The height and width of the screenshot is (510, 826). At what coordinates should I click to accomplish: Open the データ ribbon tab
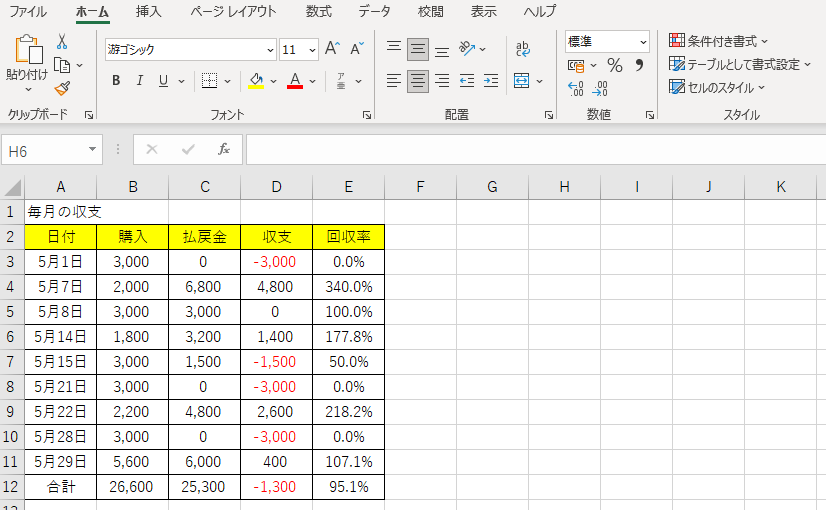click(374, 12)
